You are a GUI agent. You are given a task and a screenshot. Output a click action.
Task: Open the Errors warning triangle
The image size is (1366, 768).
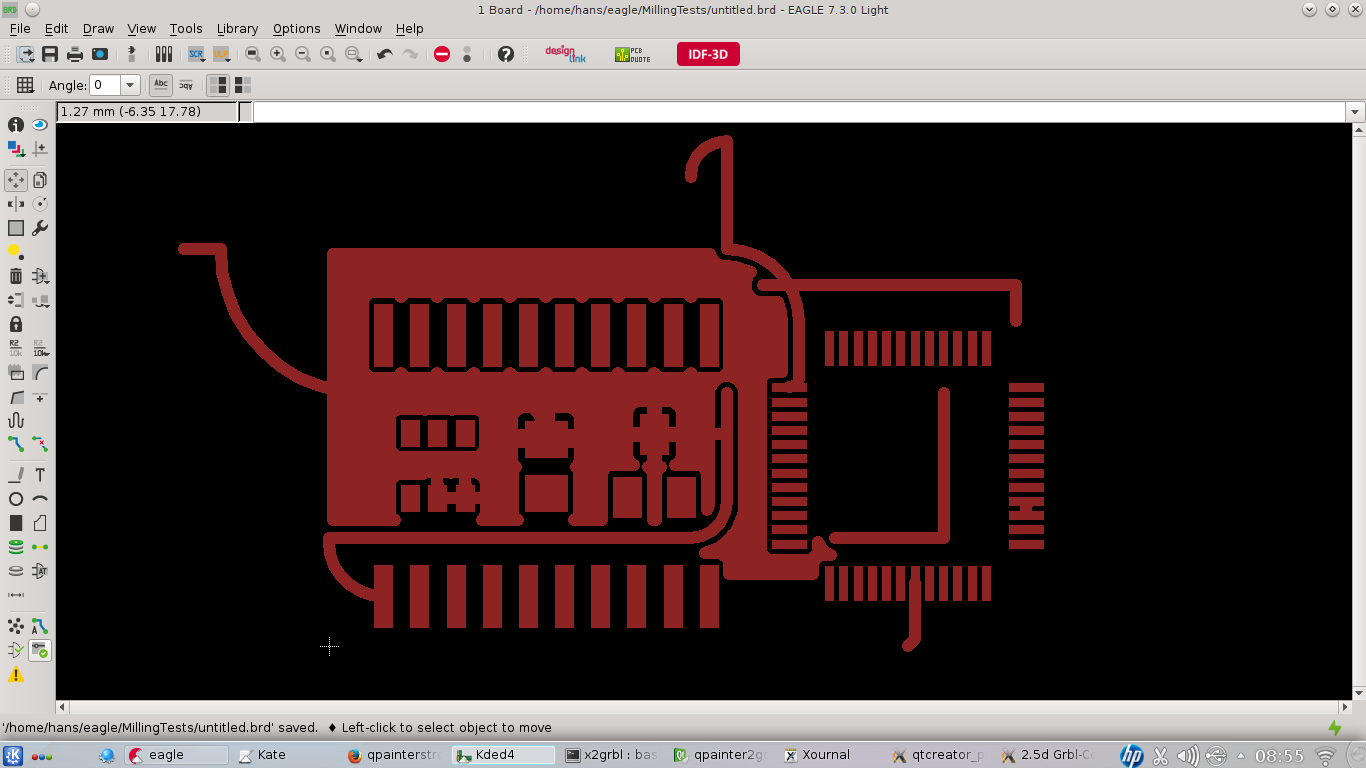point(16,675)
